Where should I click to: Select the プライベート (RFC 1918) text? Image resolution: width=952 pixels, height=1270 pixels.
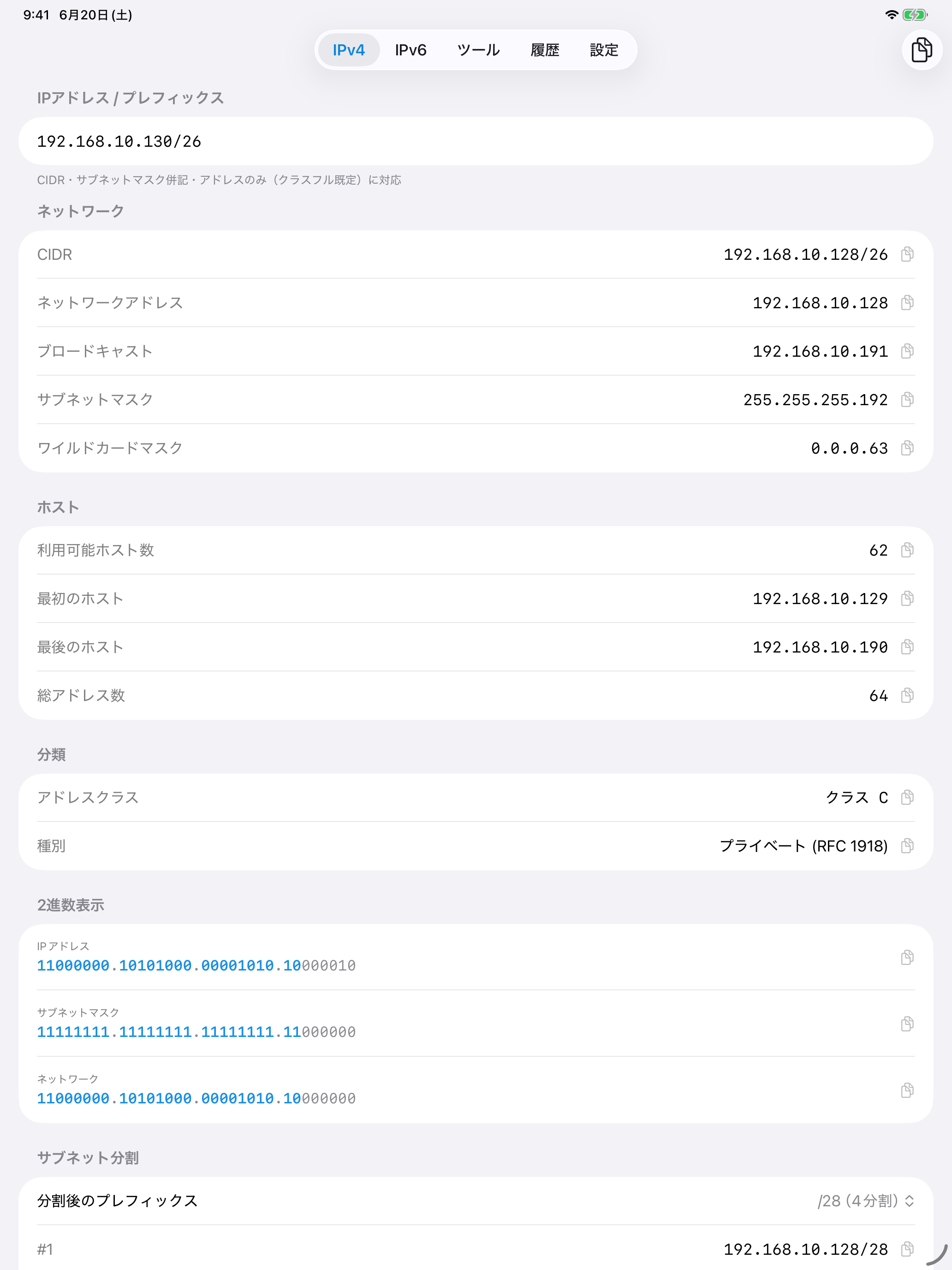[803, 846]
